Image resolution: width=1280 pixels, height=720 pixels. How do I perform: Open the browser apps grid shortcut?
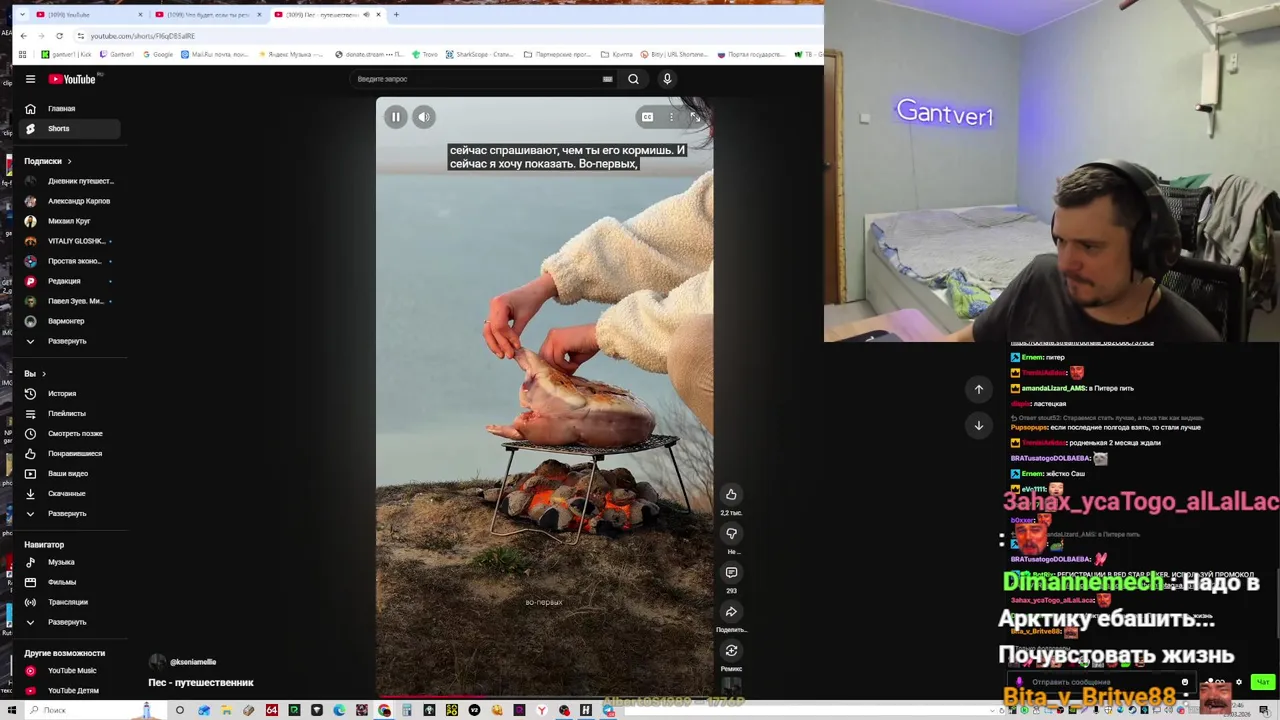(x=23, y=54)
